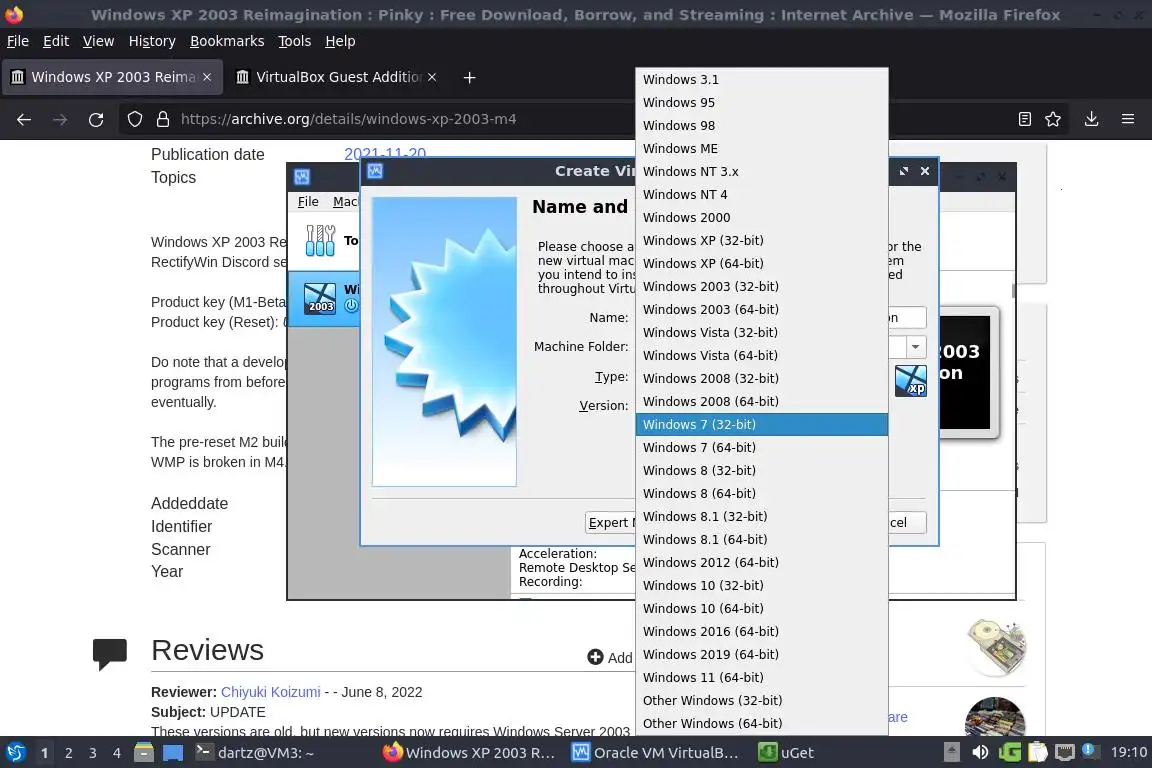This screenshot has width=1152, height=768.
Task: Open VirtualBox Tools icon in sidebar
Action: pyautogui.click(x=320, y=240)
